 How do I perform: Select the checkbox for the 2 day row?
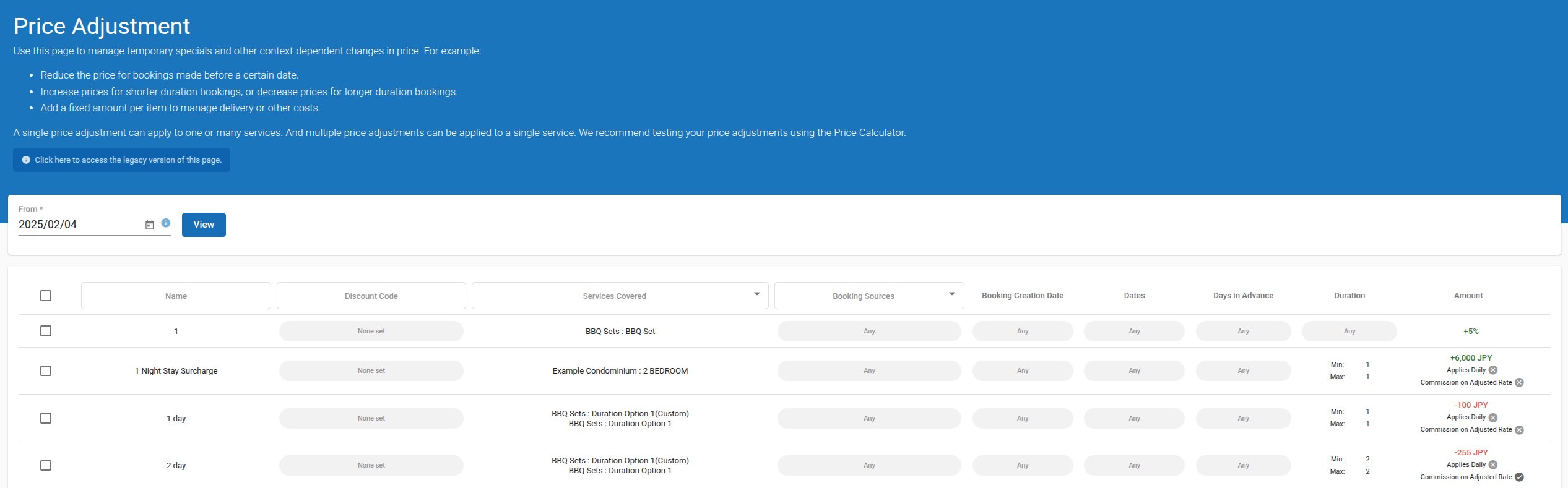click(46, 466)
